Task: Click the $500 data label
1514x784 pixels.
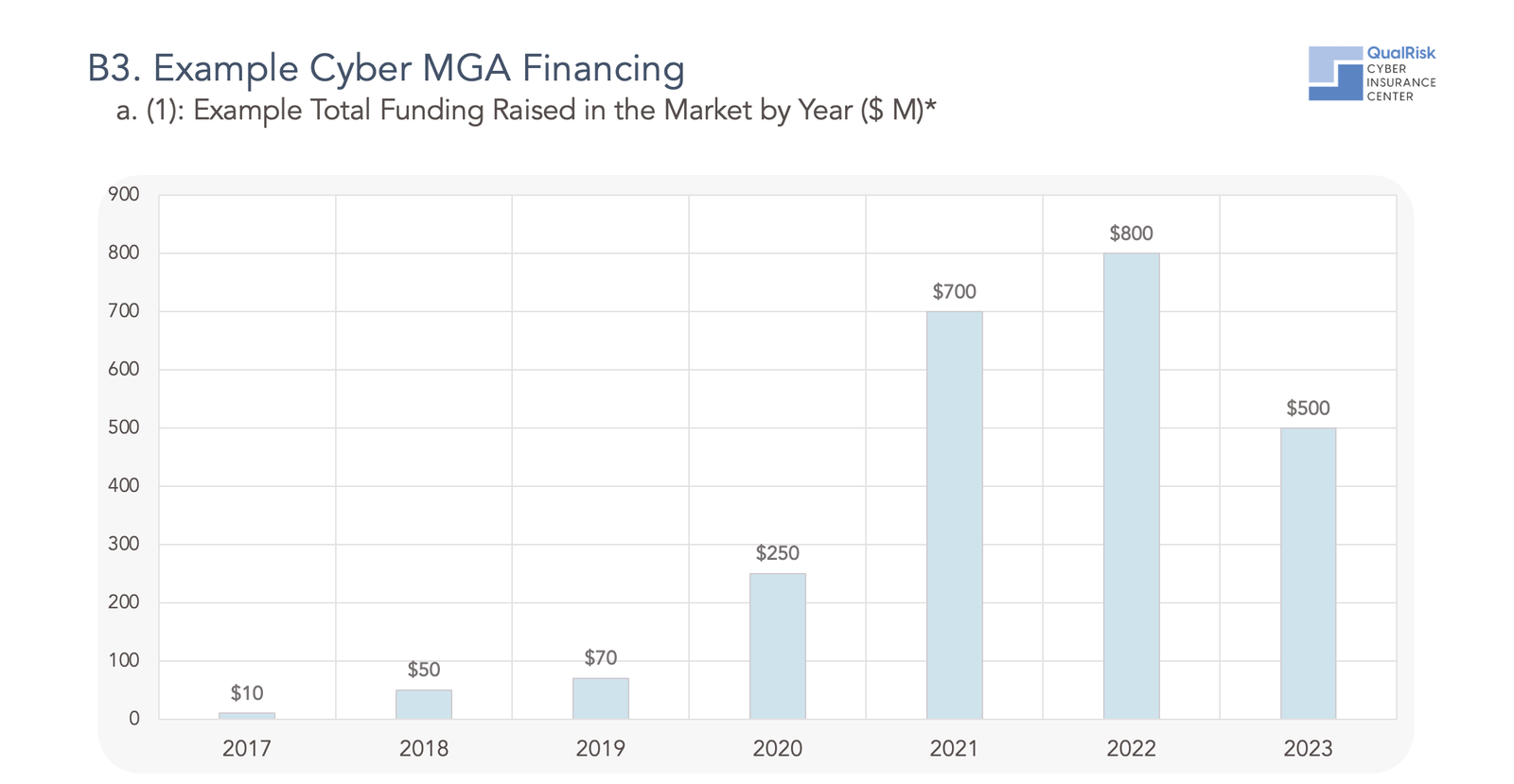Action: pos(1308,409)
